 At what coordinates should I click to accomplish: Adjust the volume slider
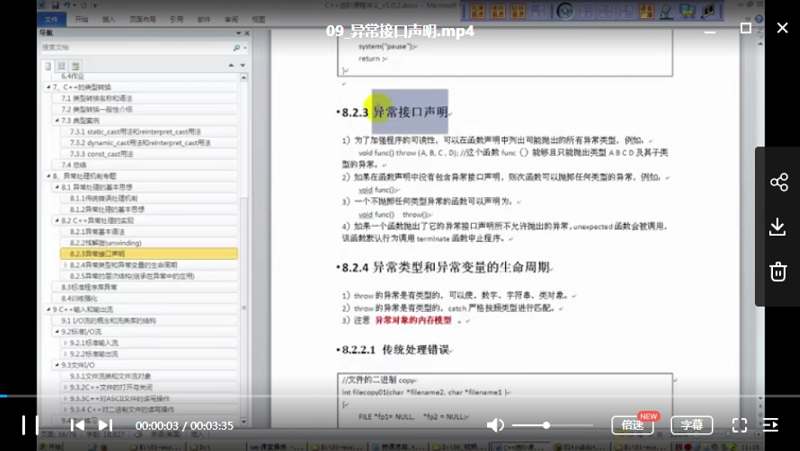pyautogui.click(x=546, y=425)
